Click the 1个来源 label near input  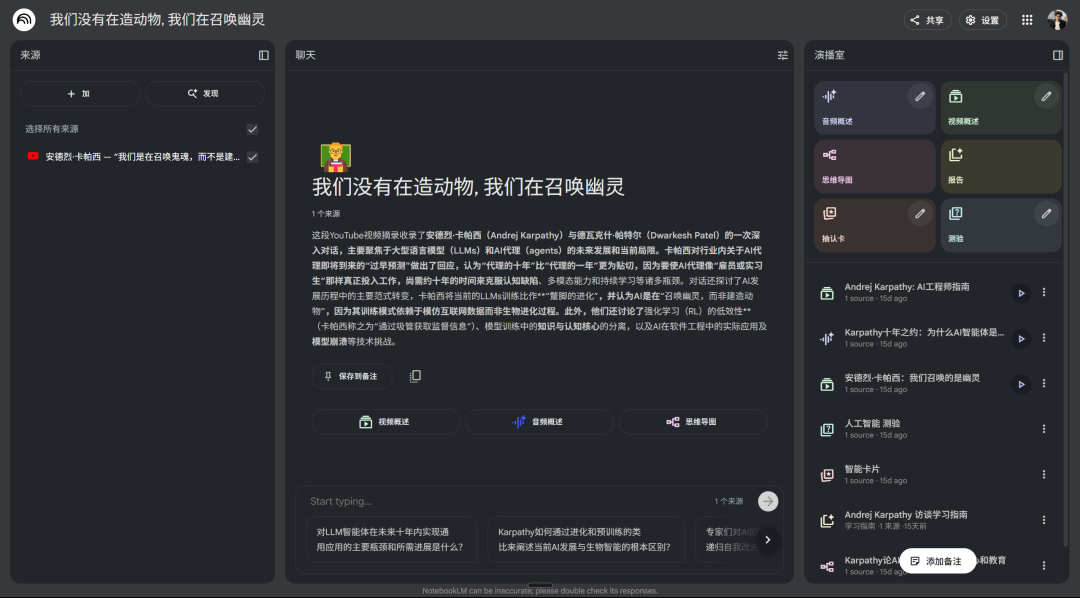click(x=728, y=501)
